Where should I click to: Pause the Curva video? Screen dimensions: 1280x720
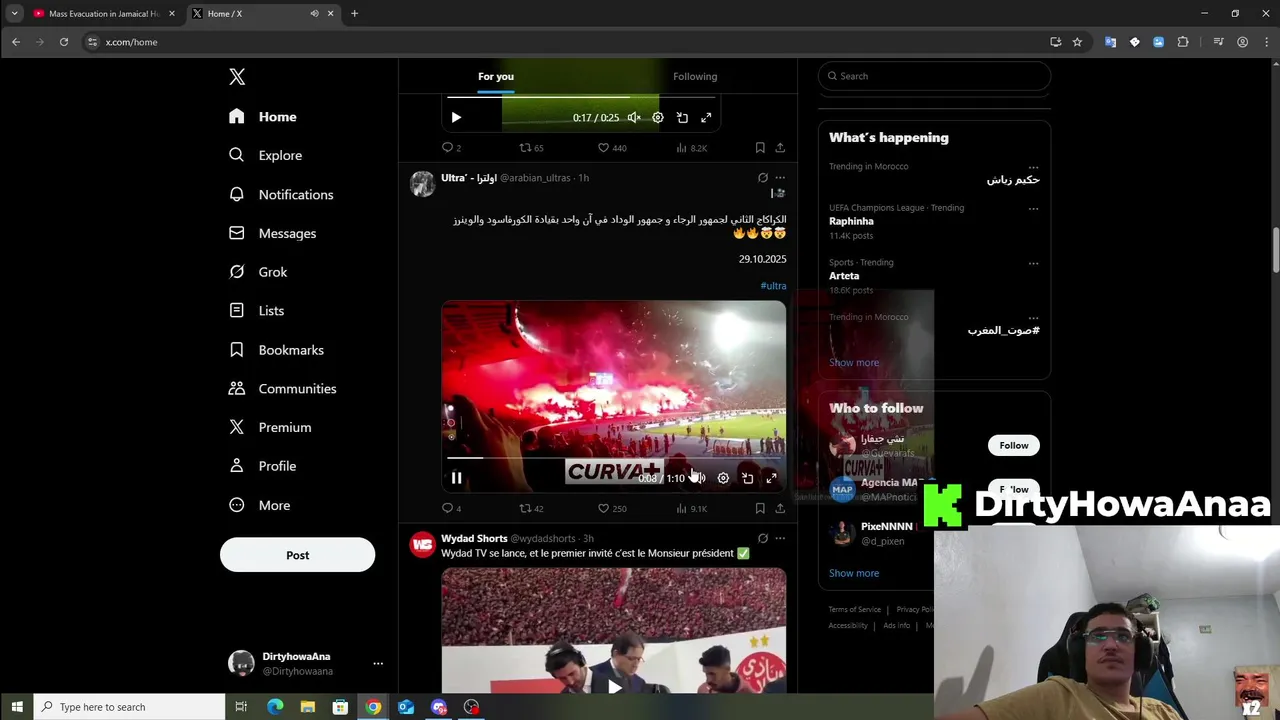[x=456, y=478]
